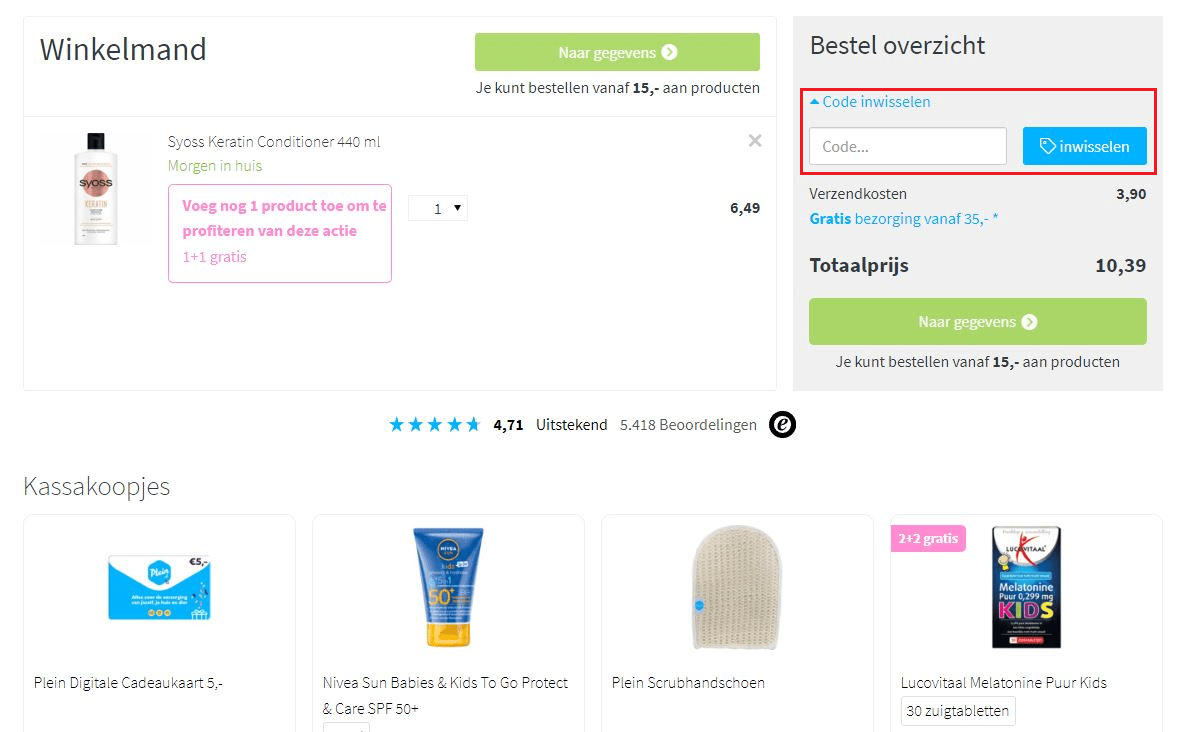
Task: Remove Syoss Keratin Conditioner with the X icon
Action: click(755, 140)
